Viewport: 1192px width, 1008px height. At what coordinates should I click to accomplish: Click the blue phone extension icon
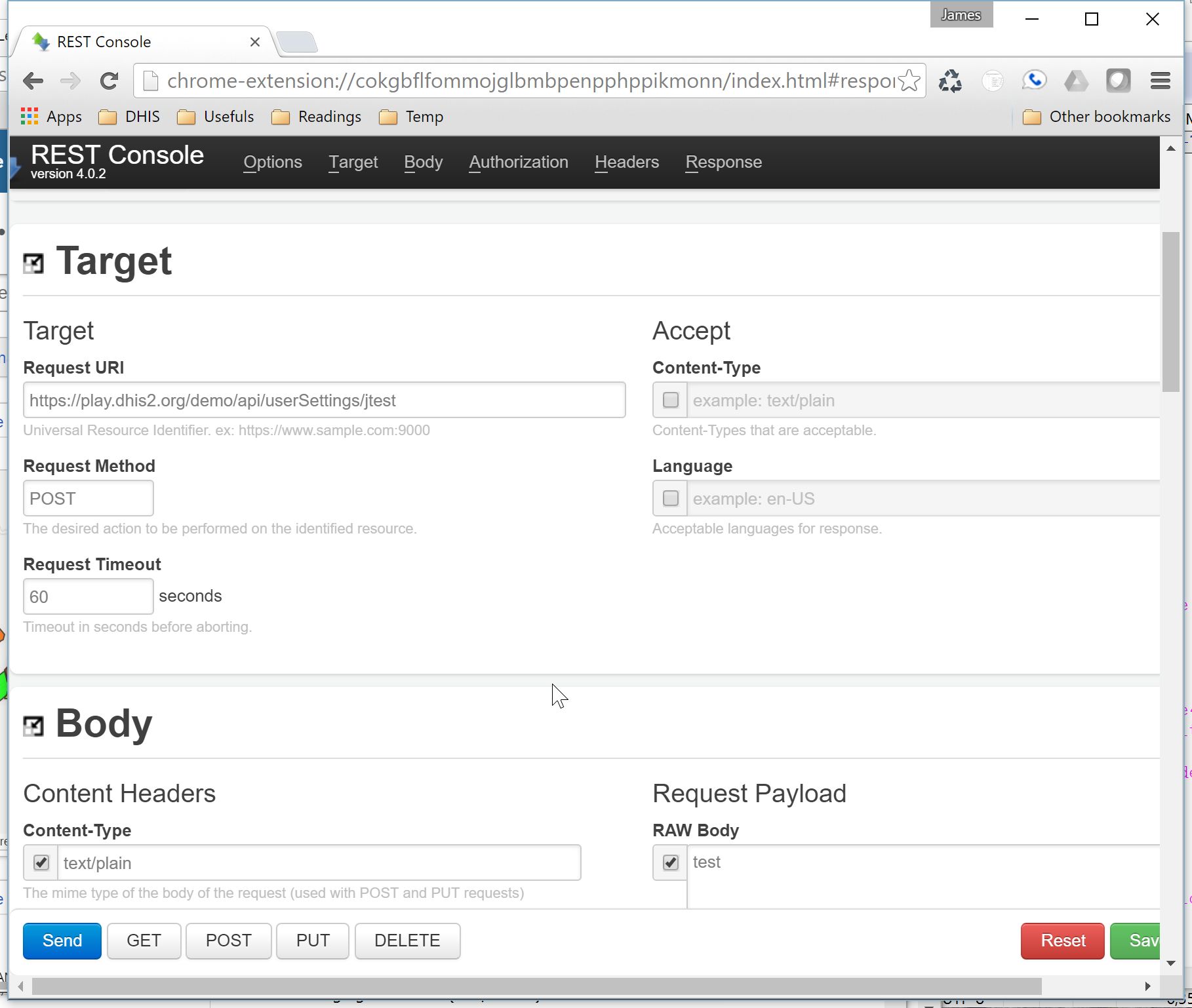click(x=1034, y=81)
